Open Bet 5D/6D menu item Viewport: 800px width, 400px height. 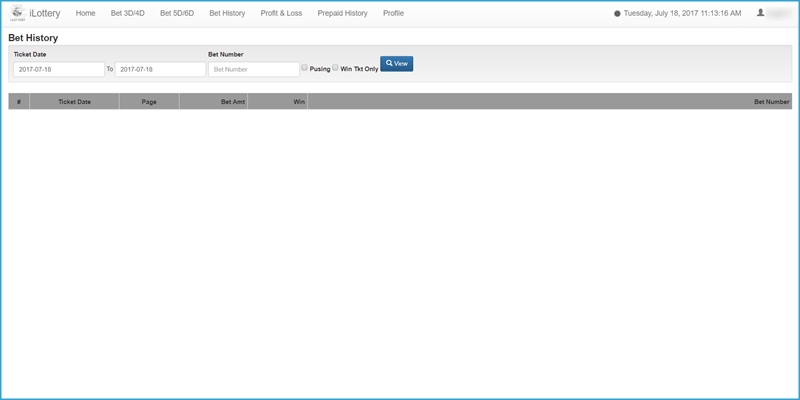(177, 13)
